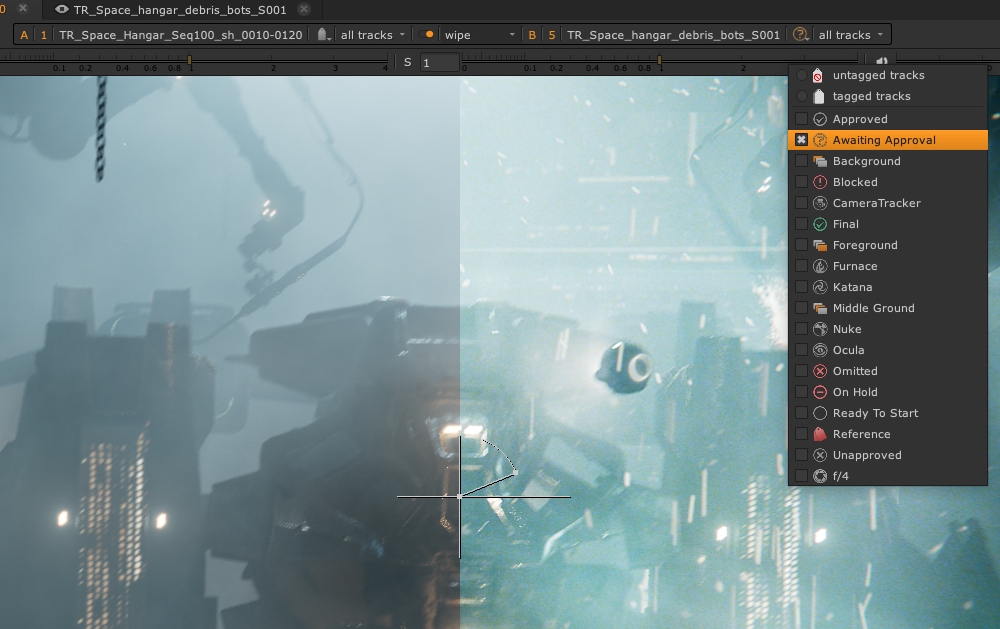Image resolution: width=1000 pixels, height=629 pixels.
Task: Click the Furnace tag icon
Action: point(820,266)
